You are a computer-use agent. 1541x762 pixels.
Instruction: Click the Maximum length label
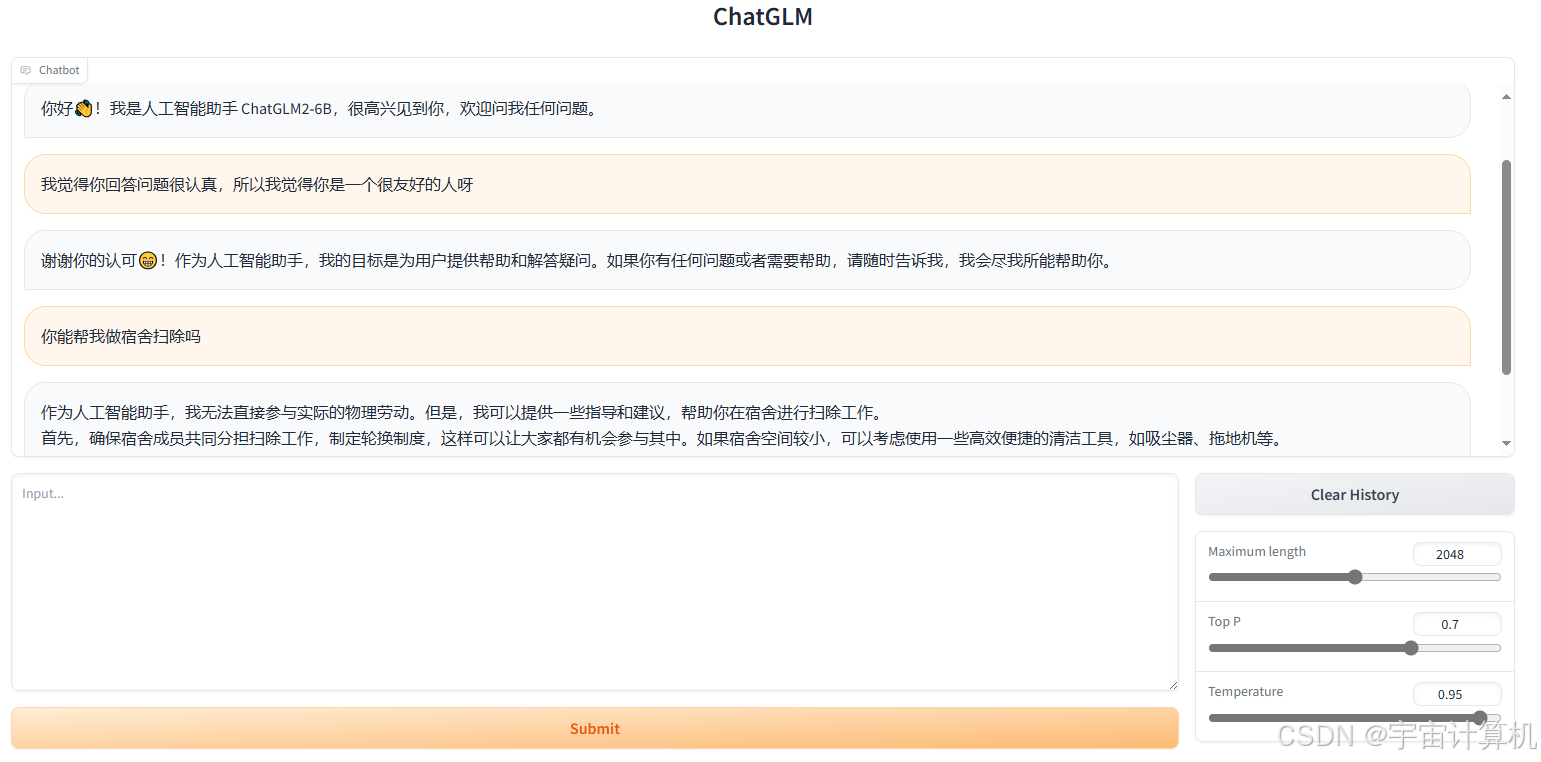1257,552
